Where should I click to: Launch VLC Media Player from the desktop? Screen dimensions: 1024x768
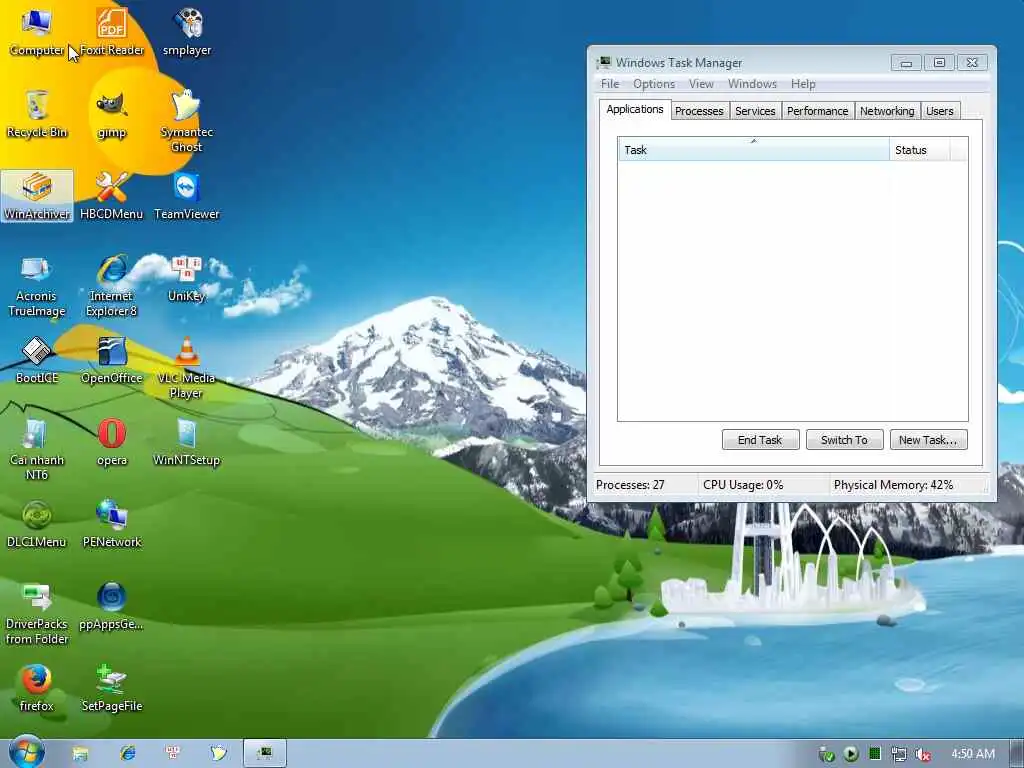click(187, 368)
